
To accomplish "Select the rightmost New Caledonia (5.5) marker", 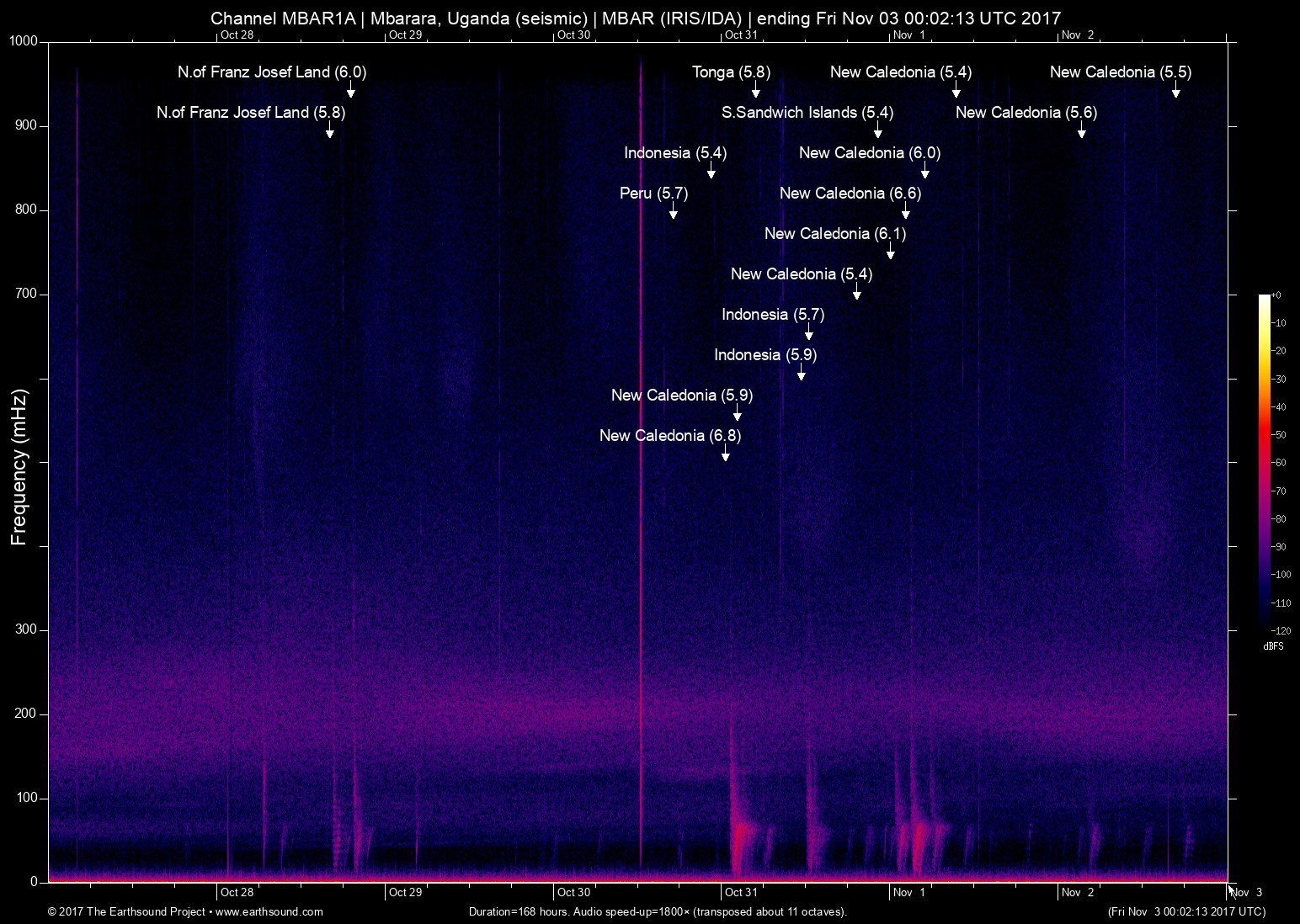I will 1121,72.
